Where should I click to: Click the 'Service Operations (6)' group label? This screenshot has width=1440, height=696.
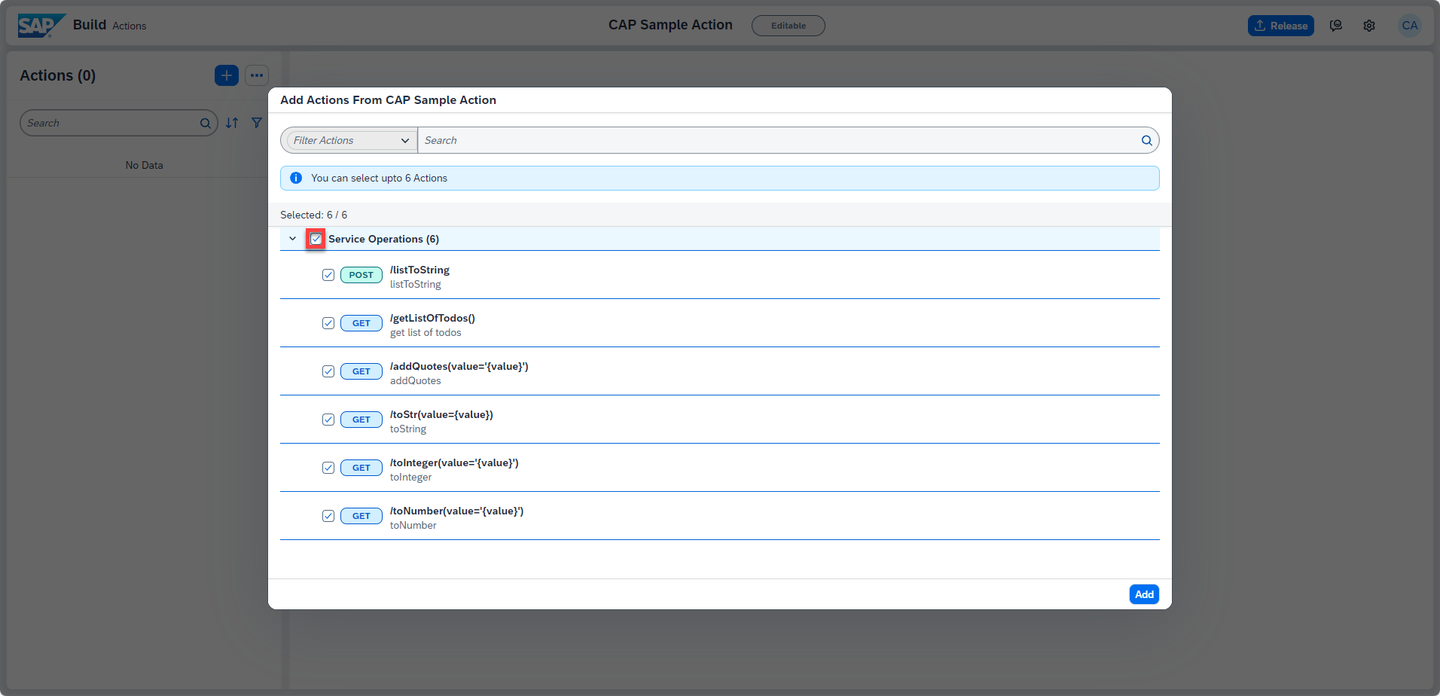[384, 239]
